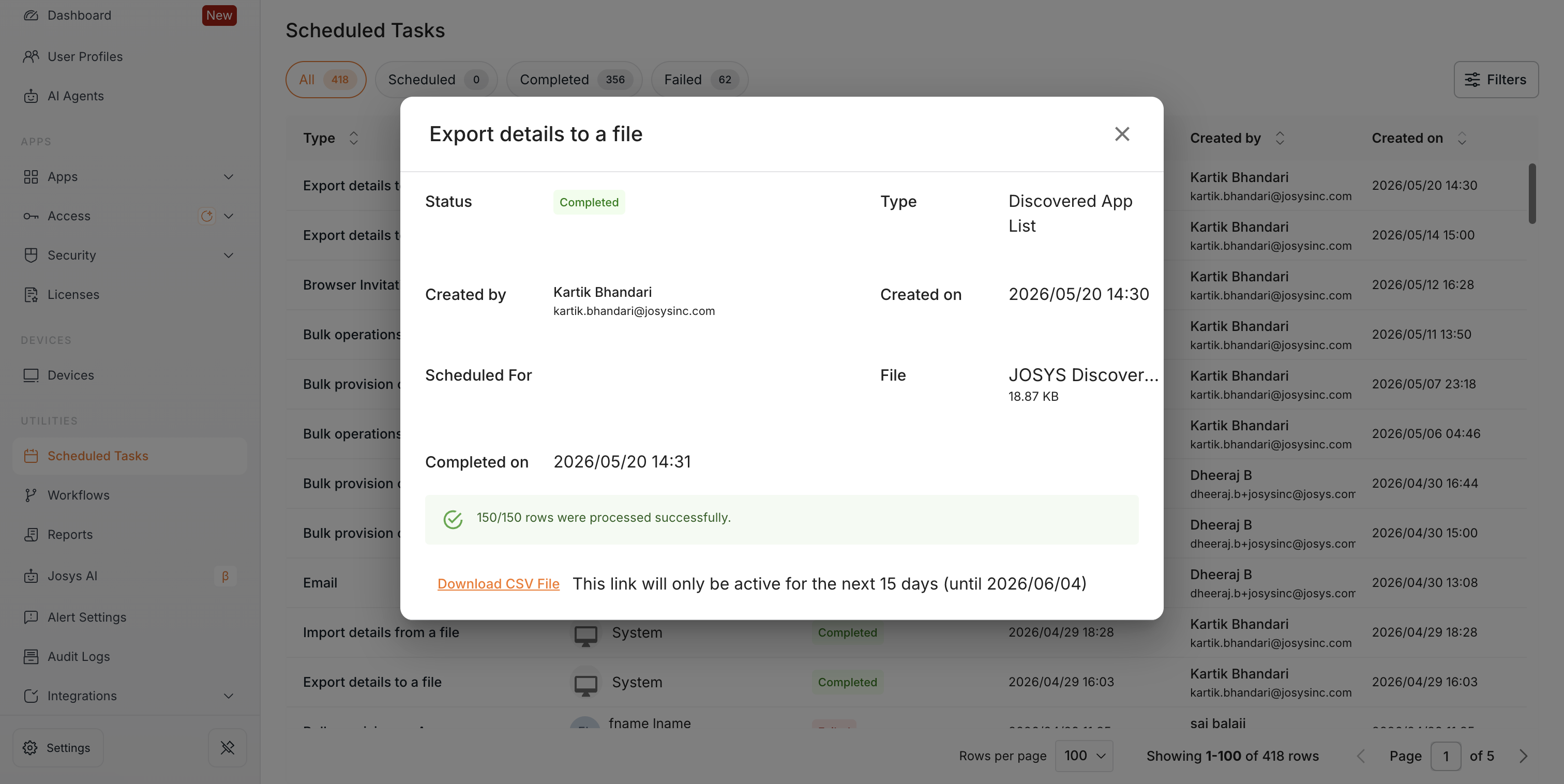Click the Devices laptop icon
Screen dimensions: 1564x784
click(x=31, y=375)
